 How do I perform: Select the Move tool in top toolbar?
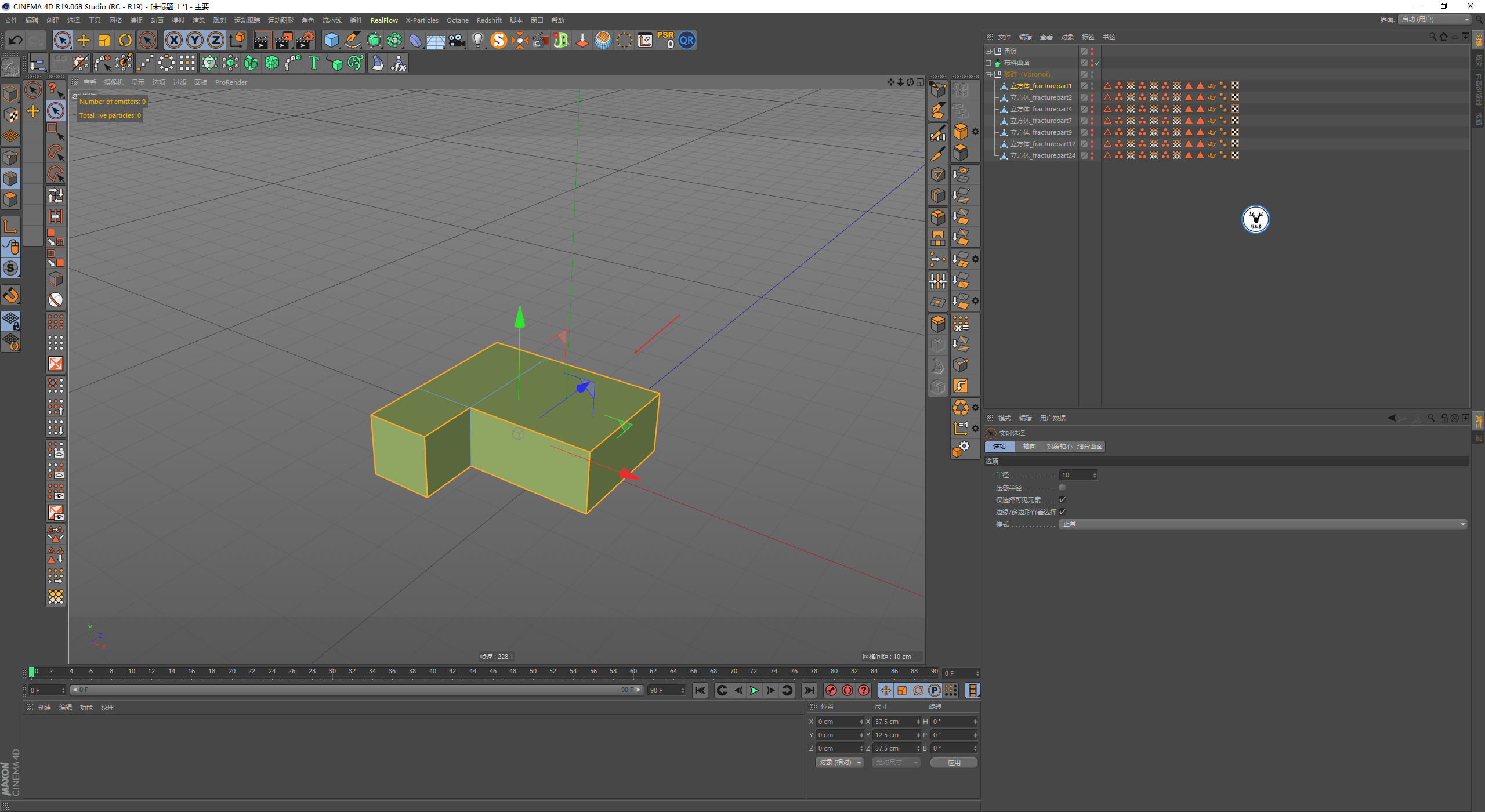point(84,40)
